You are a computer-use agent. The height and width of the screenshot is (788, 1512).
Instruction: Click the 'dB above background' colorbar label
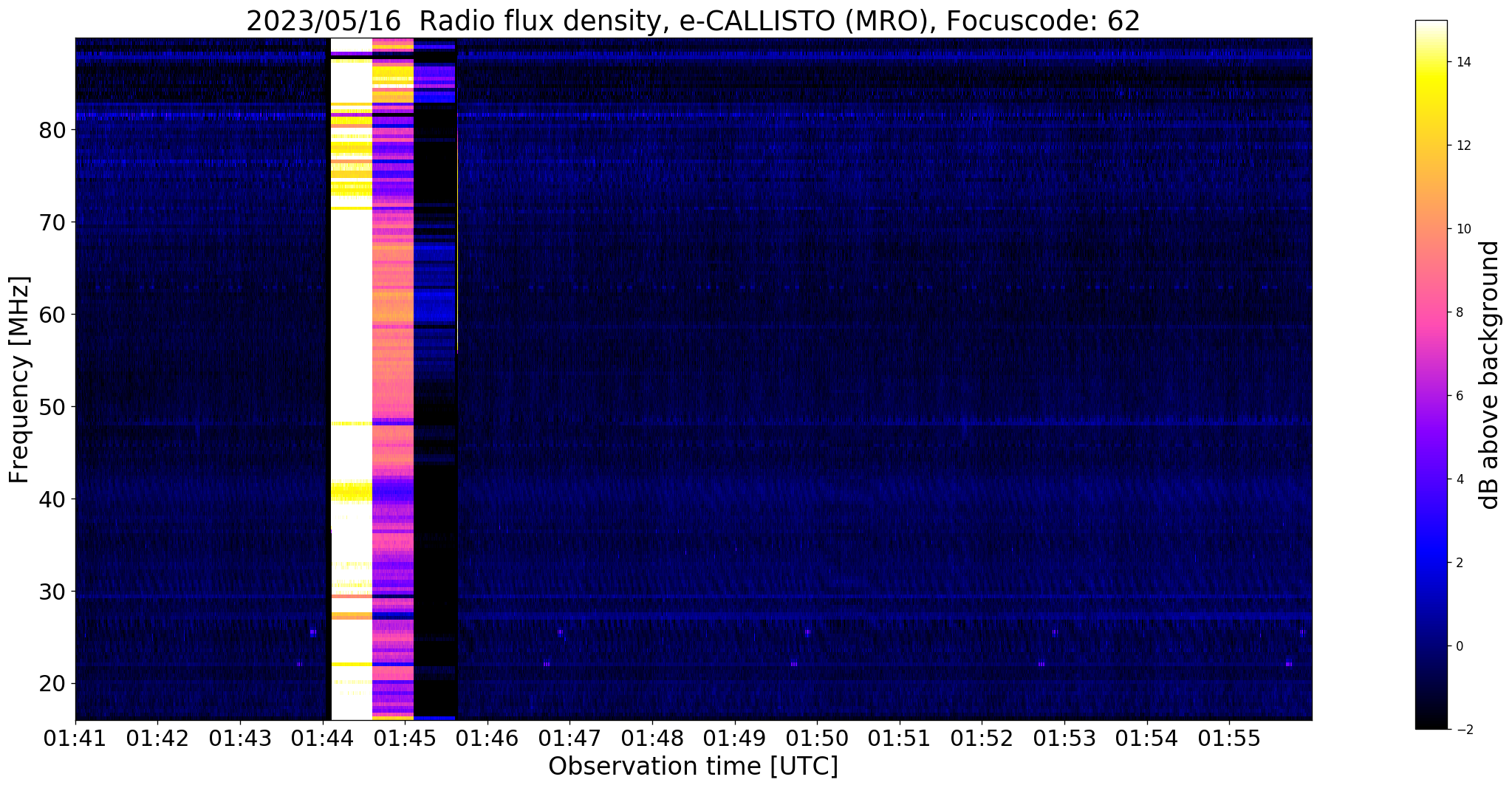click(x=1490, y=374)
